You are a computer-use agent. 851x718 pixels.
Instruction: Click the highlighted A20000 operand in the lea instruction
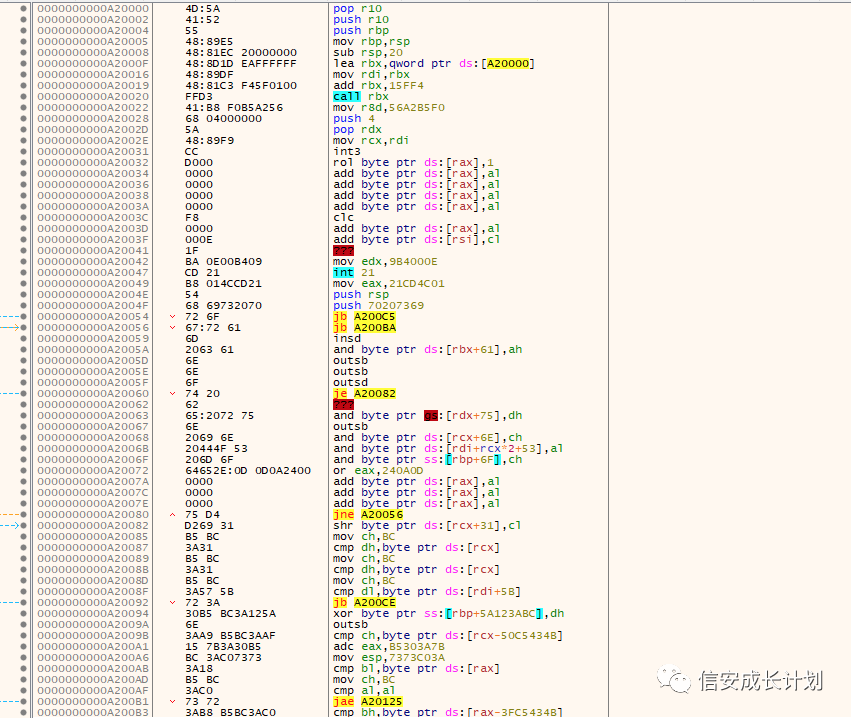[x=508, y=63]
